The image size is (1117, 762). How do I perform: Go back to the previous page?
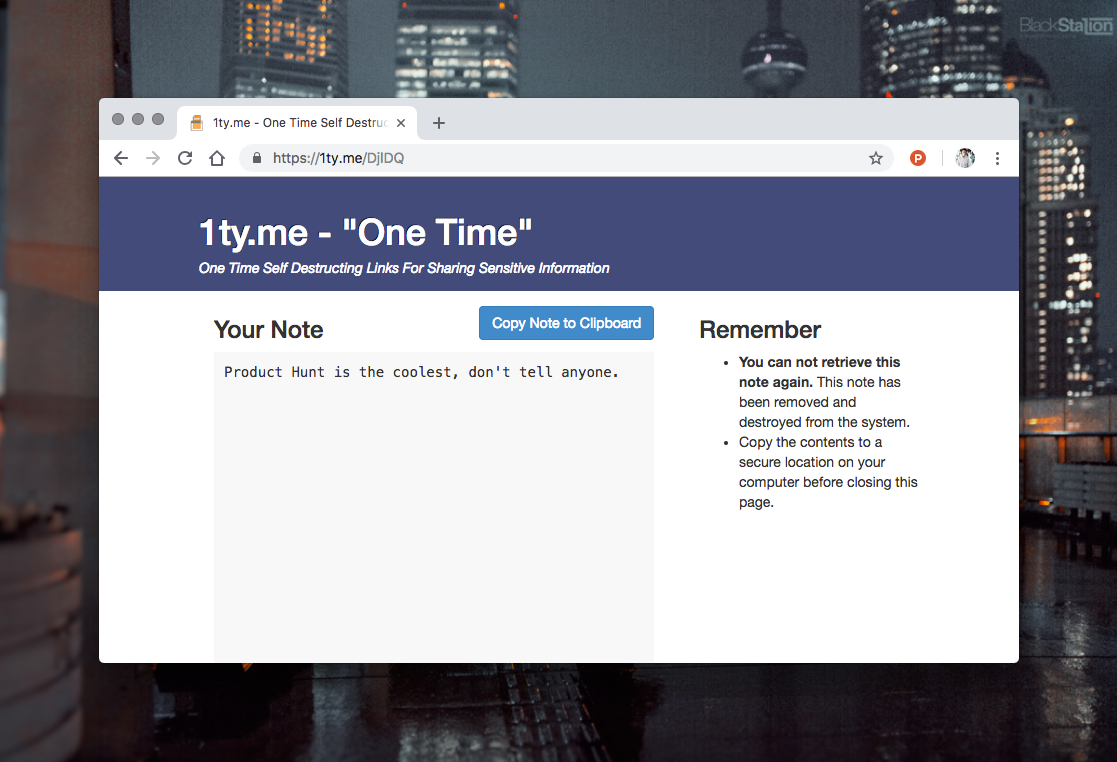tap(121, 158)
